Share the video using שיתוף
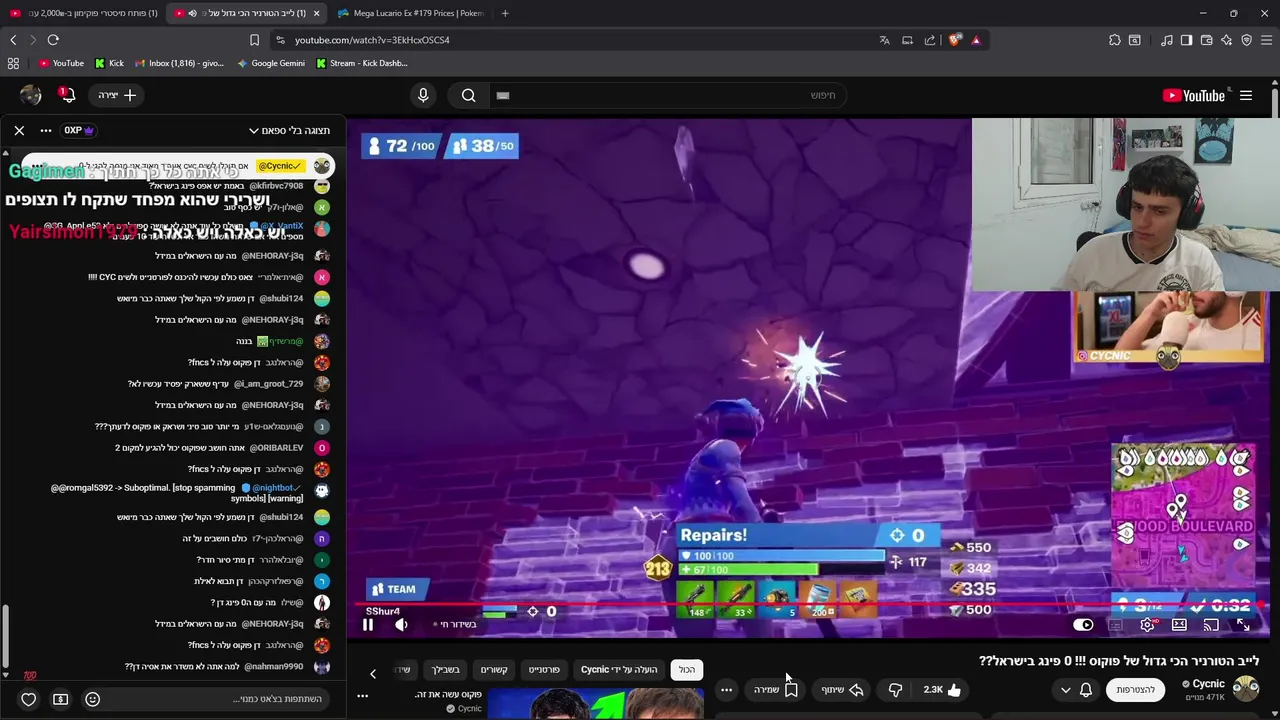The image size is (1280, 720). (x=842, y=689)
